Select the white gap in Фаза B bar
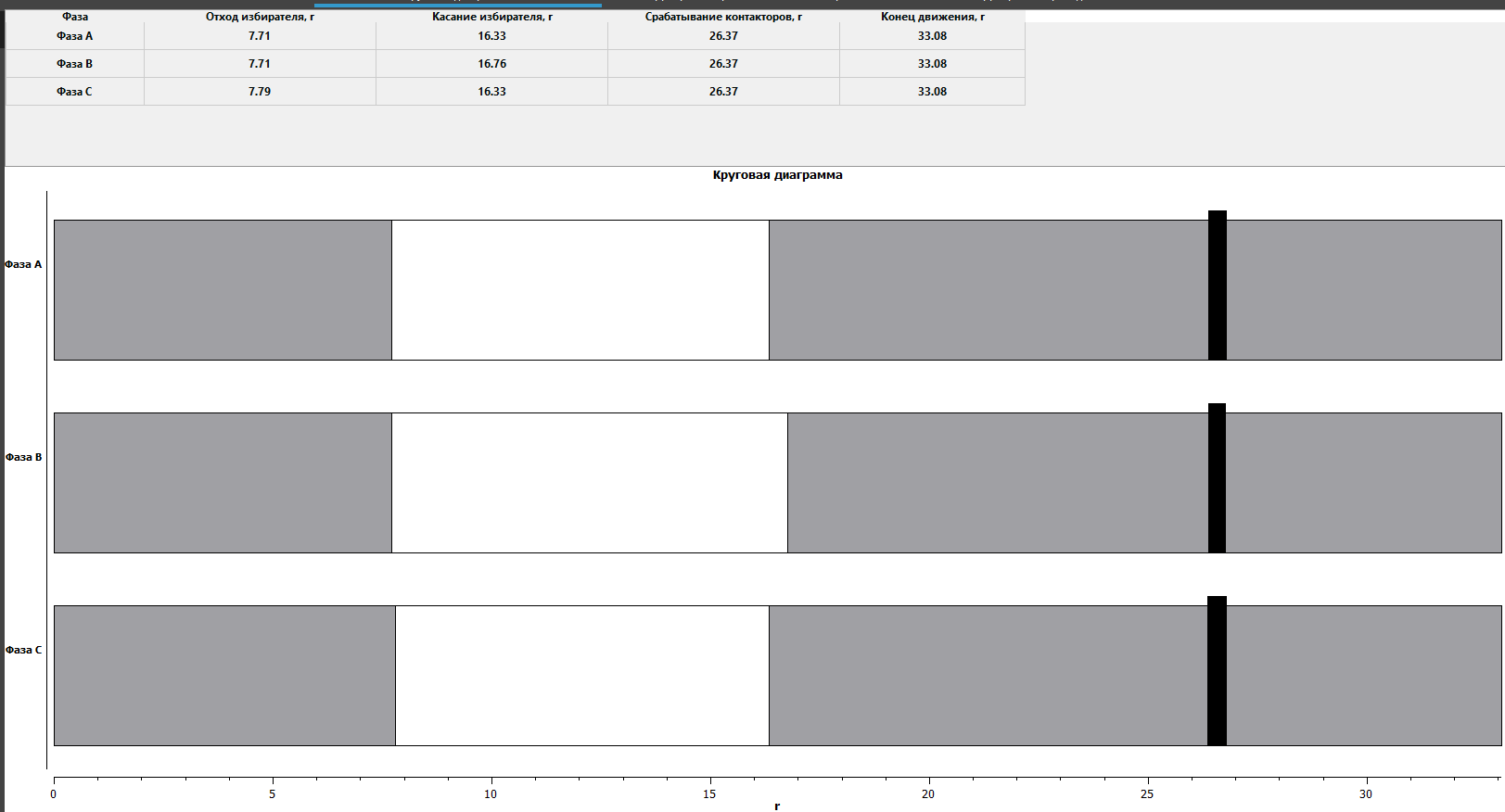 pos(589,483)
